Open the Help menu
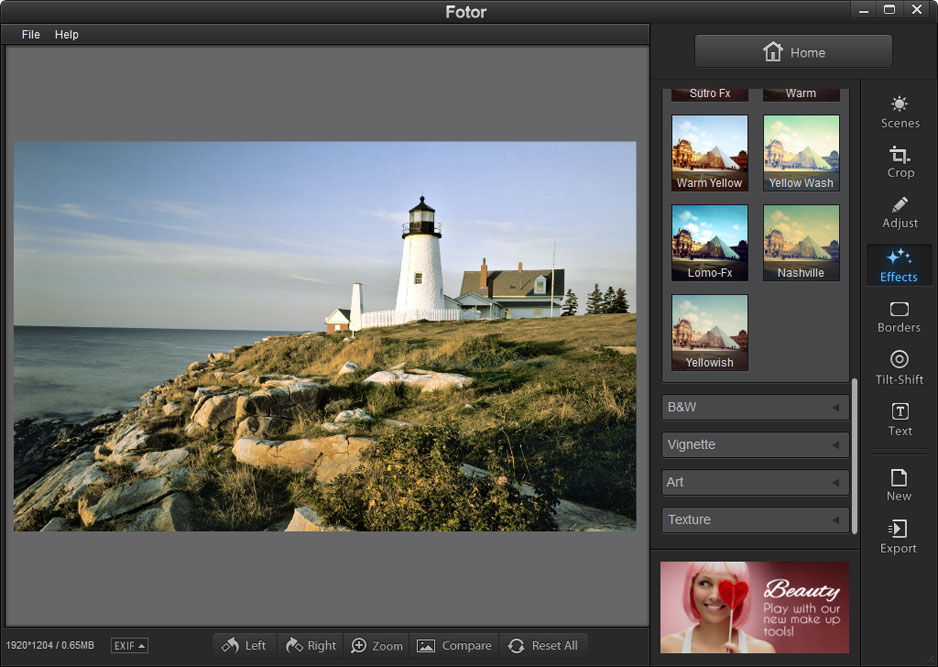The width and height of the screenshot is (938, 667). (x=66, y=34)
